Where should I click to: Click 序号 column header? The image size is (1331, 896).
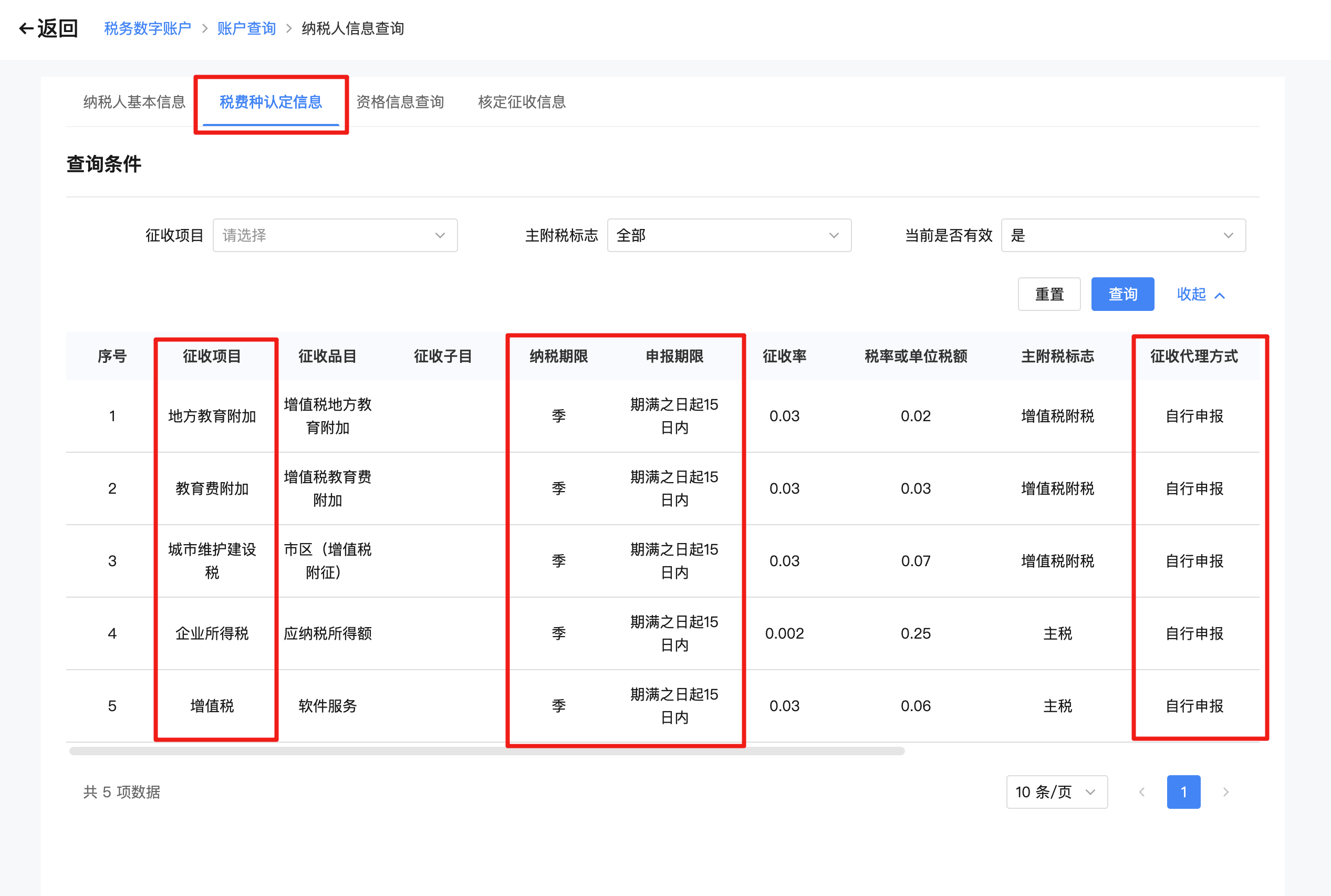point(112,356)
